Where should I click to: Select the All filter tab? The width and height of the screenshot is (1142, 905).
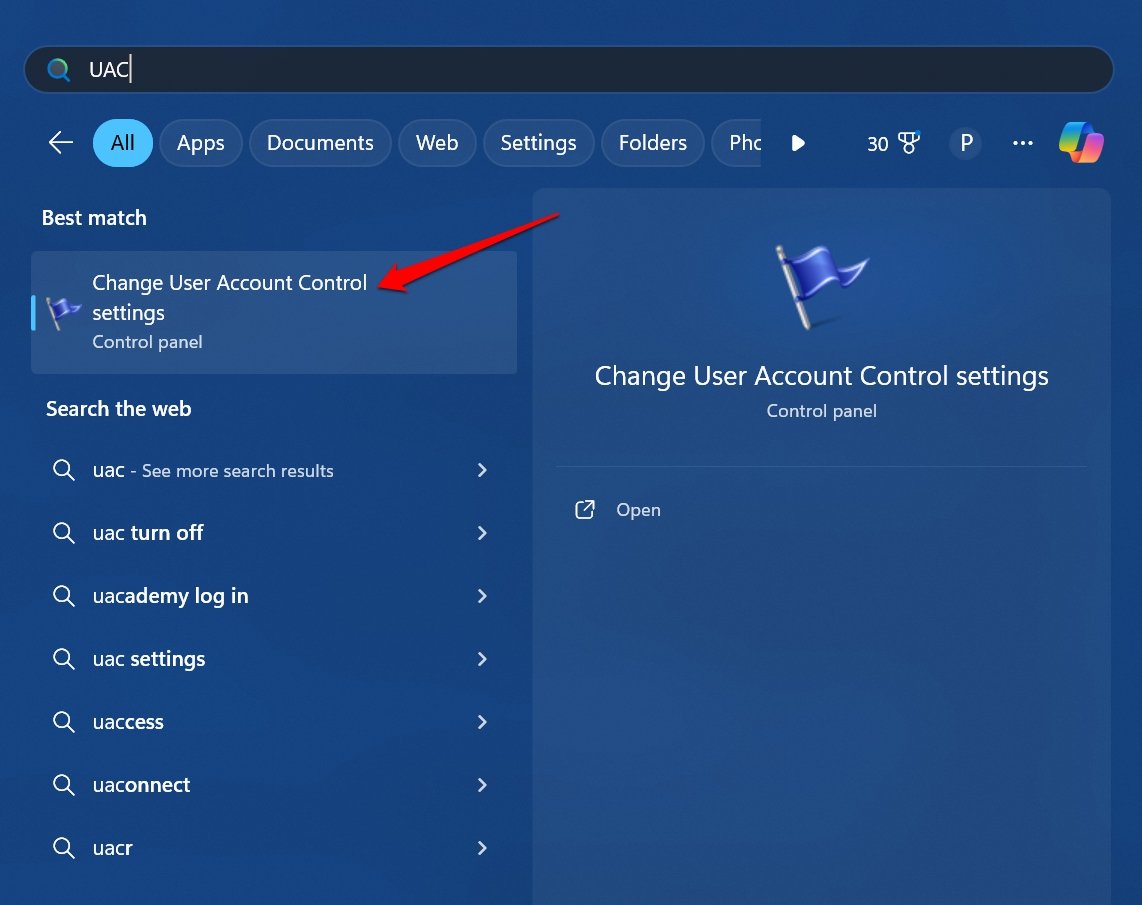[122, 143]
